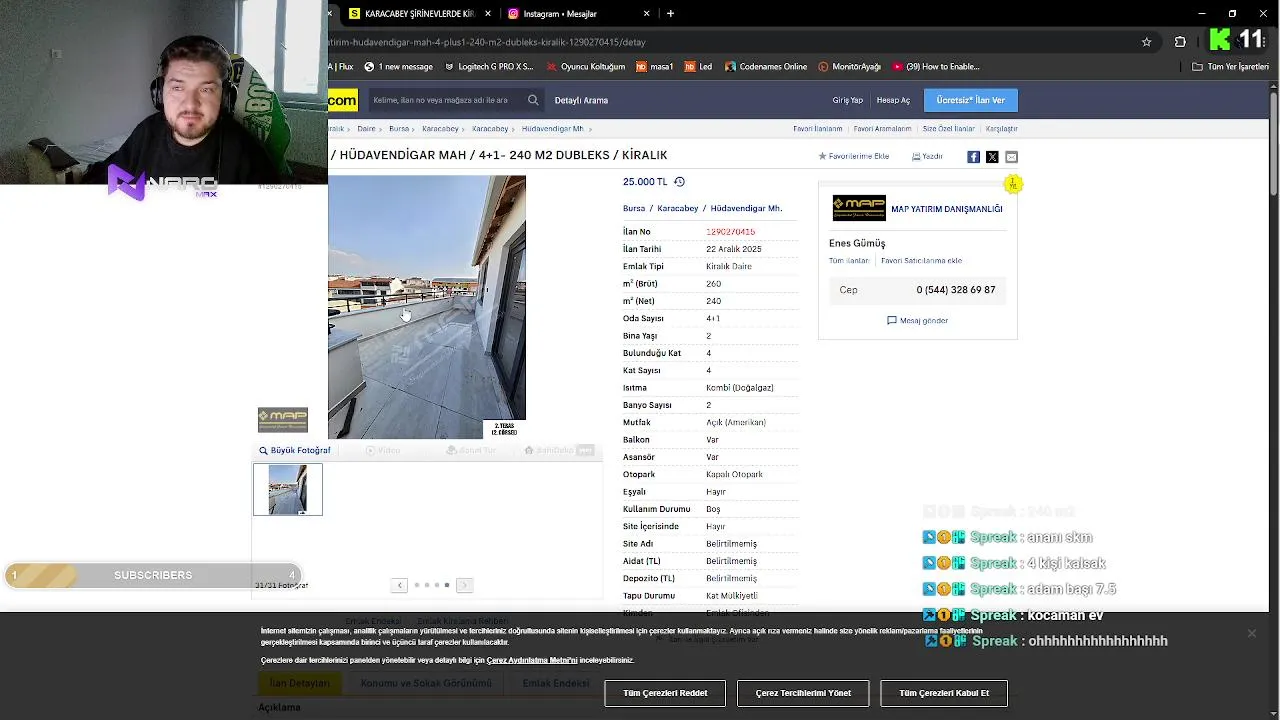
Task: Open the Favori İlanlarım link
Action: coord(818,129)
